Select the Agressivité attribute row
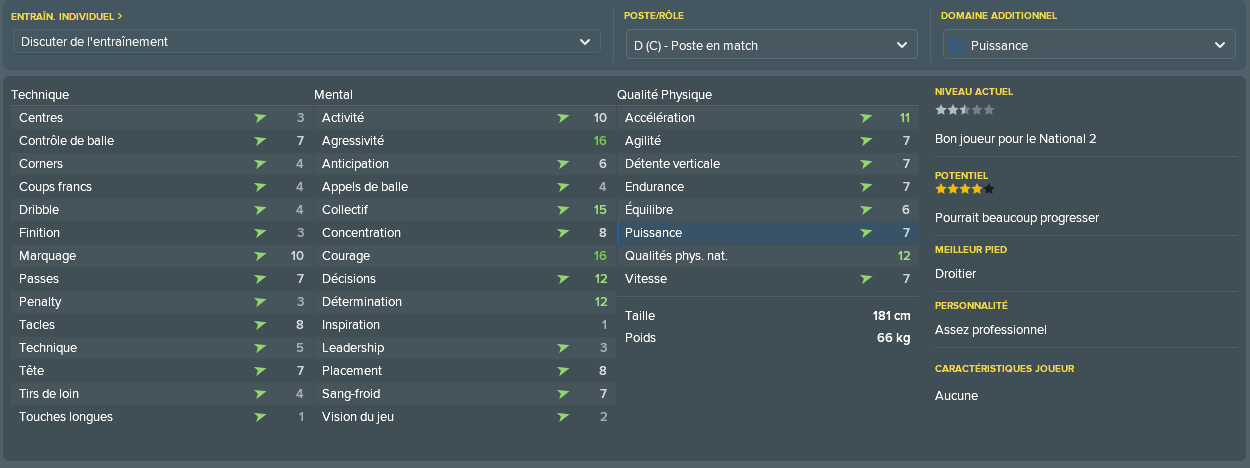The width and height of the screenshot is (1250, 468). (465, 141)
